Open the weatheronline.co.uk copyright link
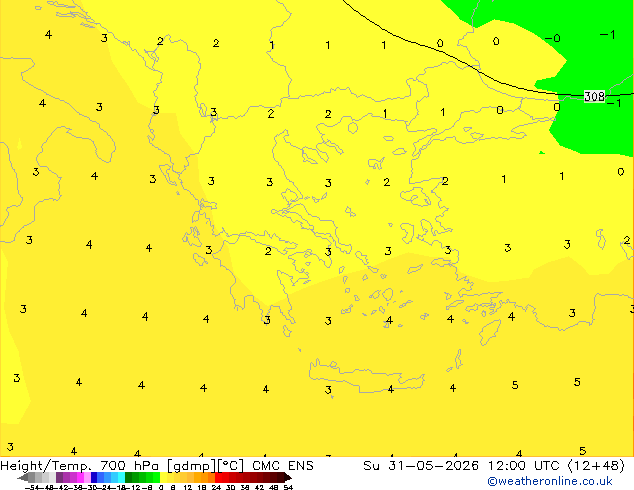Image resolution: width=634 pixels, height=490 pixels. click(x=550, y=481)
